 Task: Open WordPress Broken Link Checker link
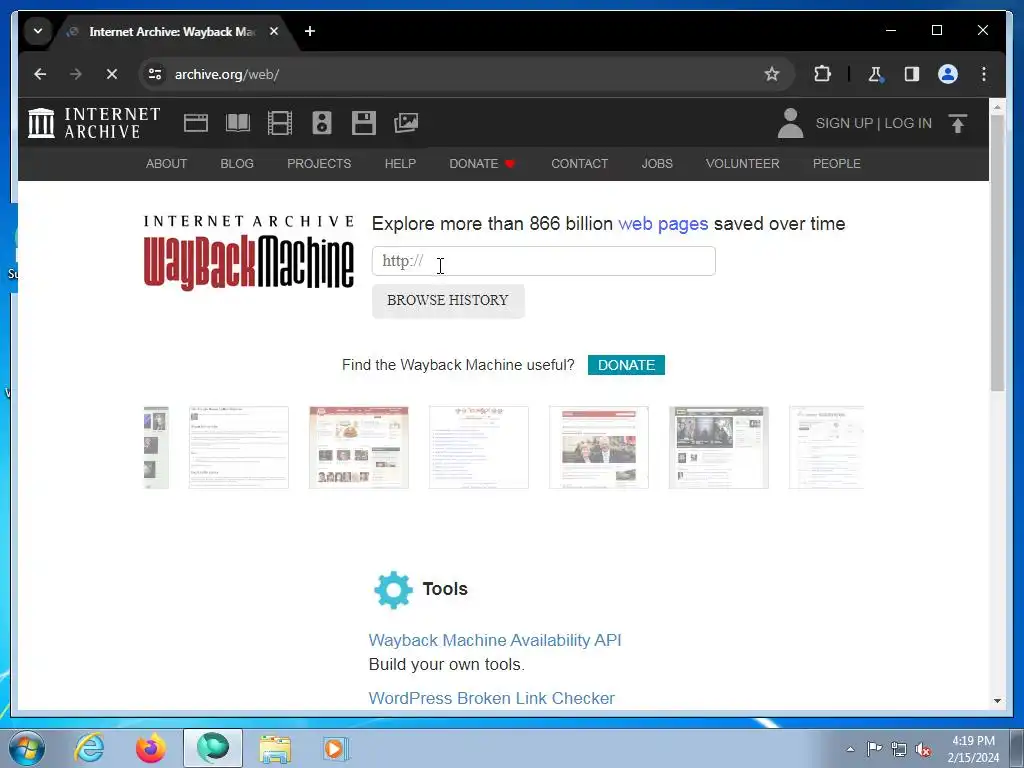point(492,698)
